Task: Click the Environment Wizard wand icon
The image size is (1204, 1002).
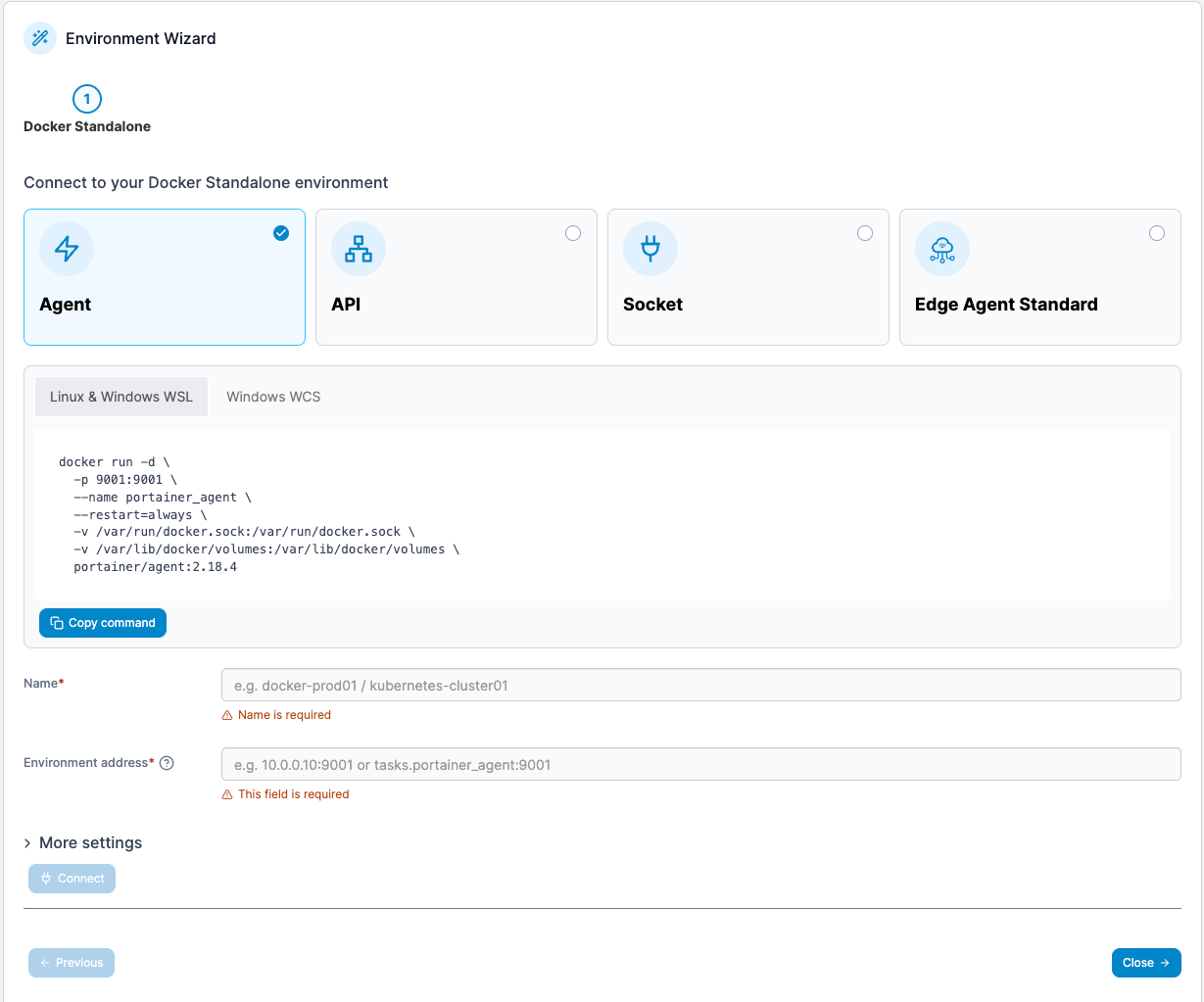Action: (x=40, y=38)
